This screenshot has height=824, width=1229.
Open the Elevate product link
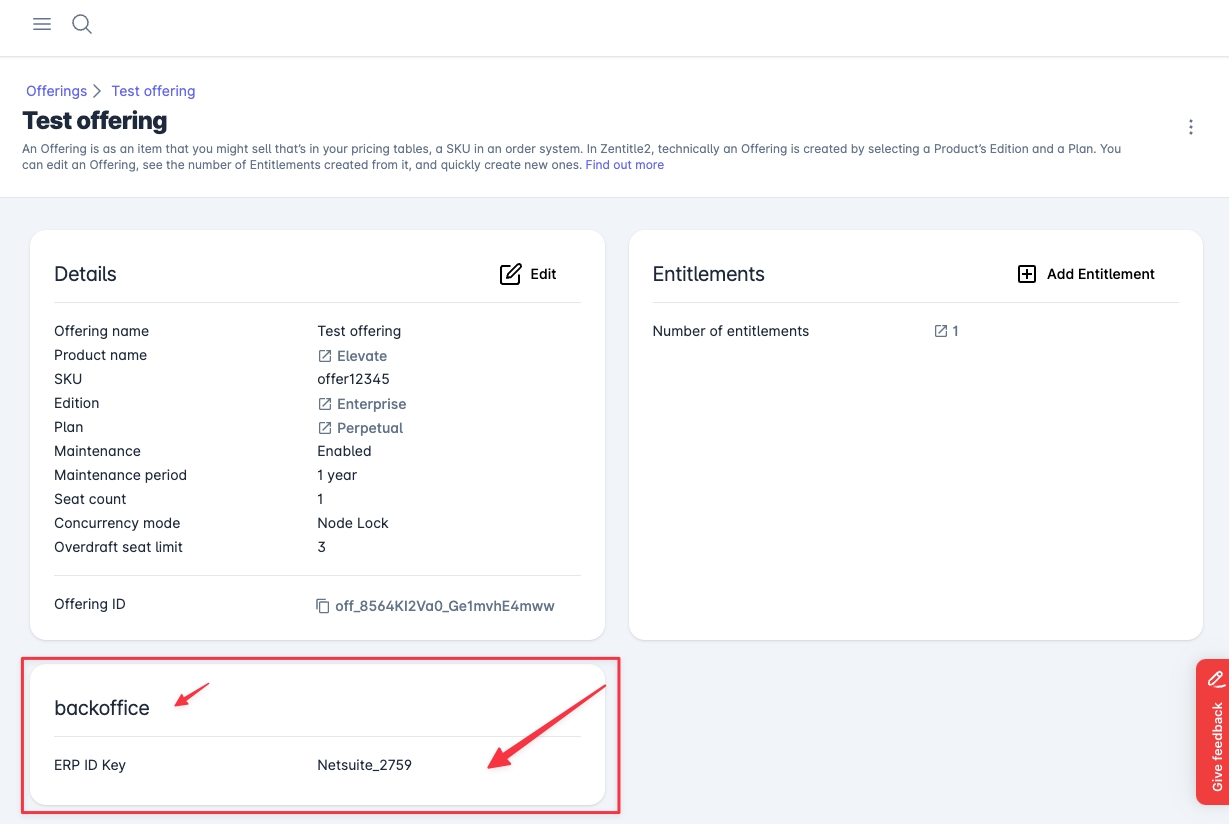coord(362,356)
